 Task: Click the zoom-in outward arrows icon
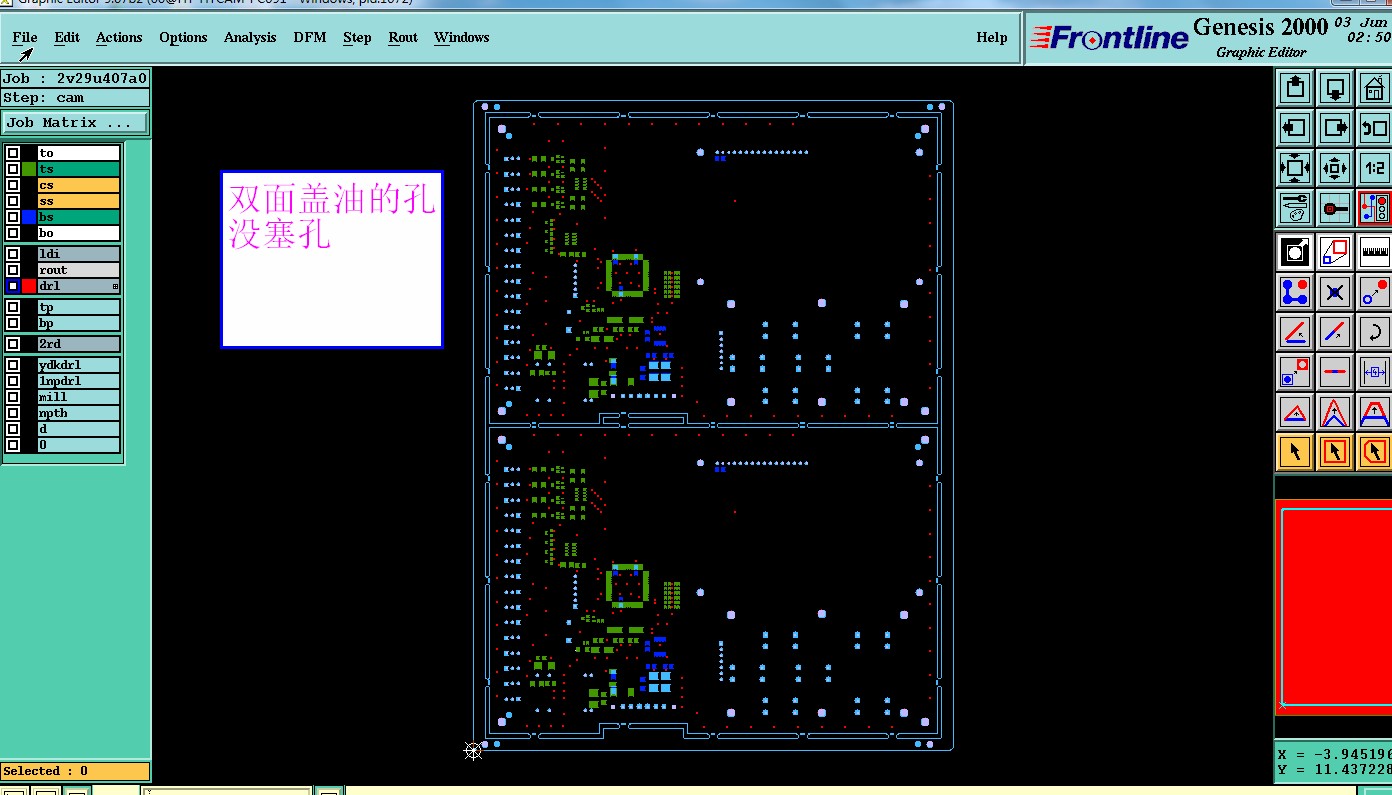coord(1295,168)
